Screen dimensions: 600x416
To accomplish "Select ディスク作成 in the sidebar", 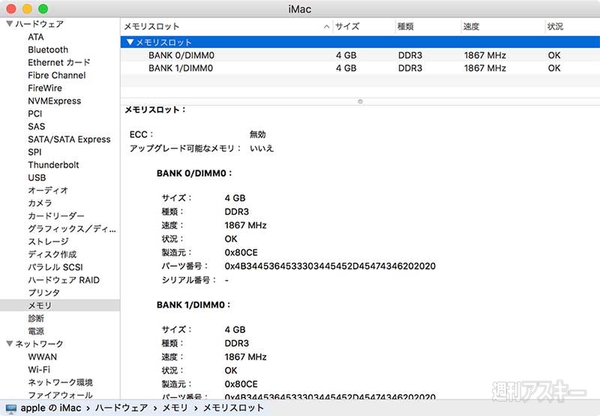I will click(52, 254).
